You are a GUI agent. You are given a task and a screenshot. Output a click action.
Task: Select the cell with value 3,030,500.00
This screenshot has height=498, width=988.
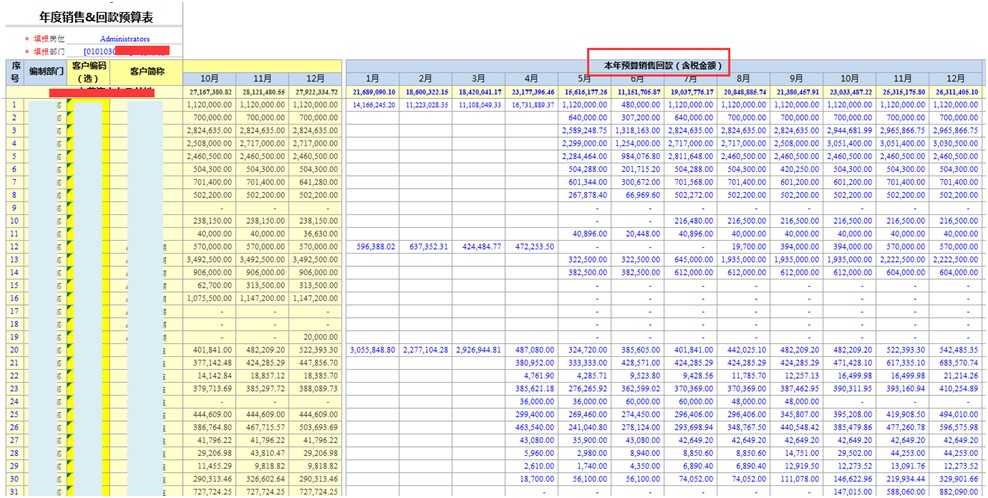955,144
